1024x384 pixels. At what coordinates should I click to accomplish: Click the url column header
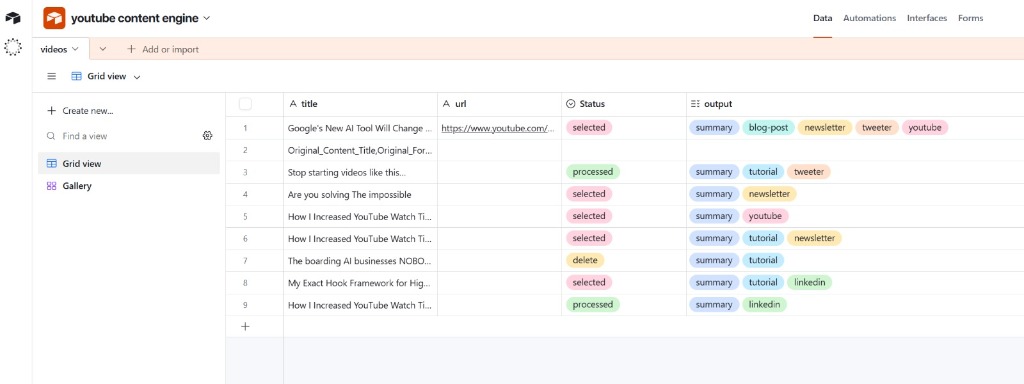click(500, 104)
